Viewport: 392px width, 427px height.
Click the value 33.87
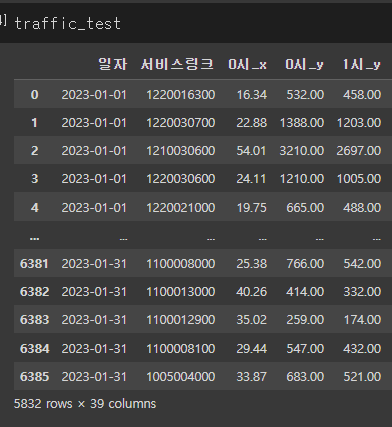[x=252, y=377]
